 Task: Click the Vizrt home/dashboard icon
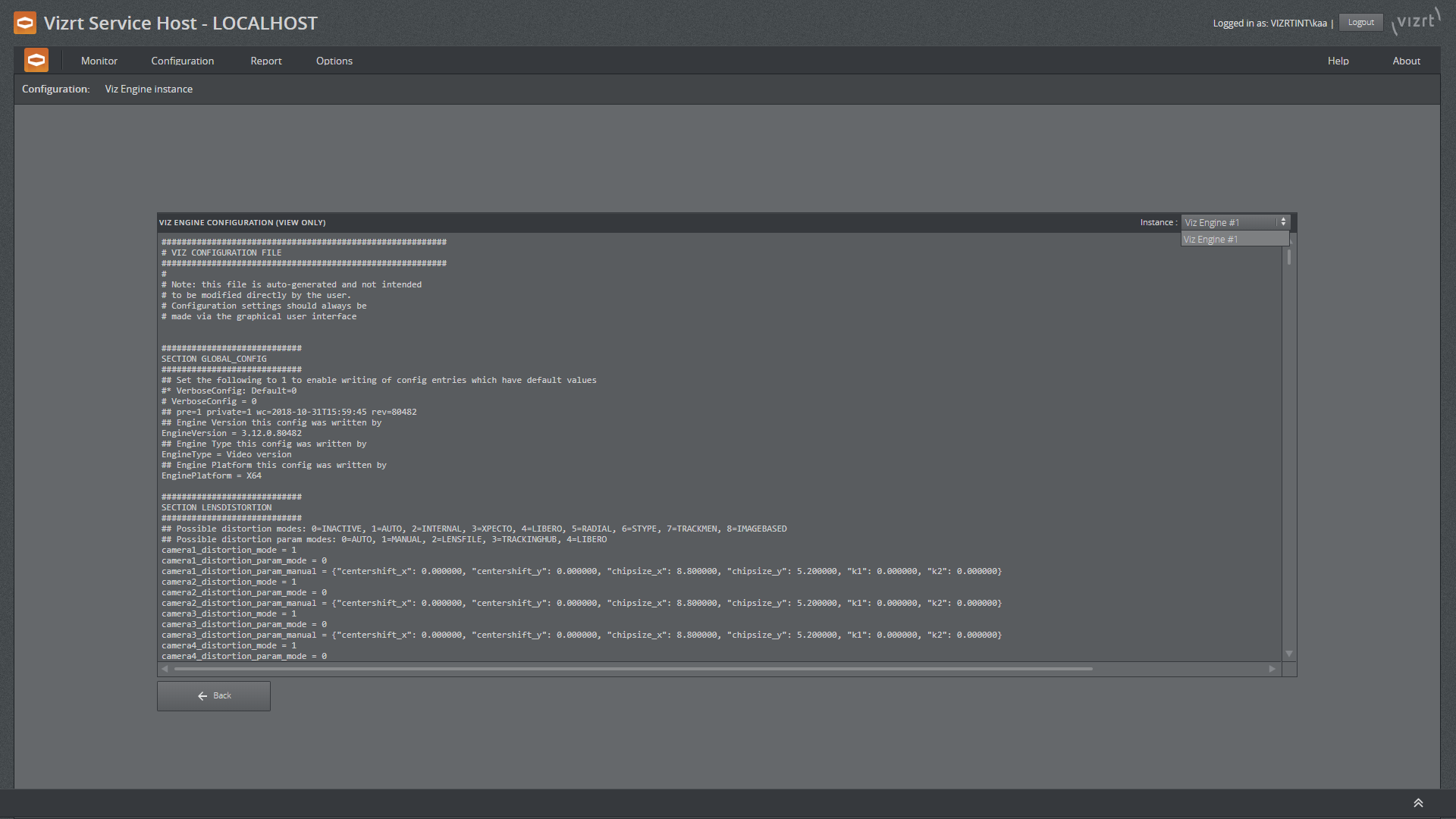click(x=35, y=60)
